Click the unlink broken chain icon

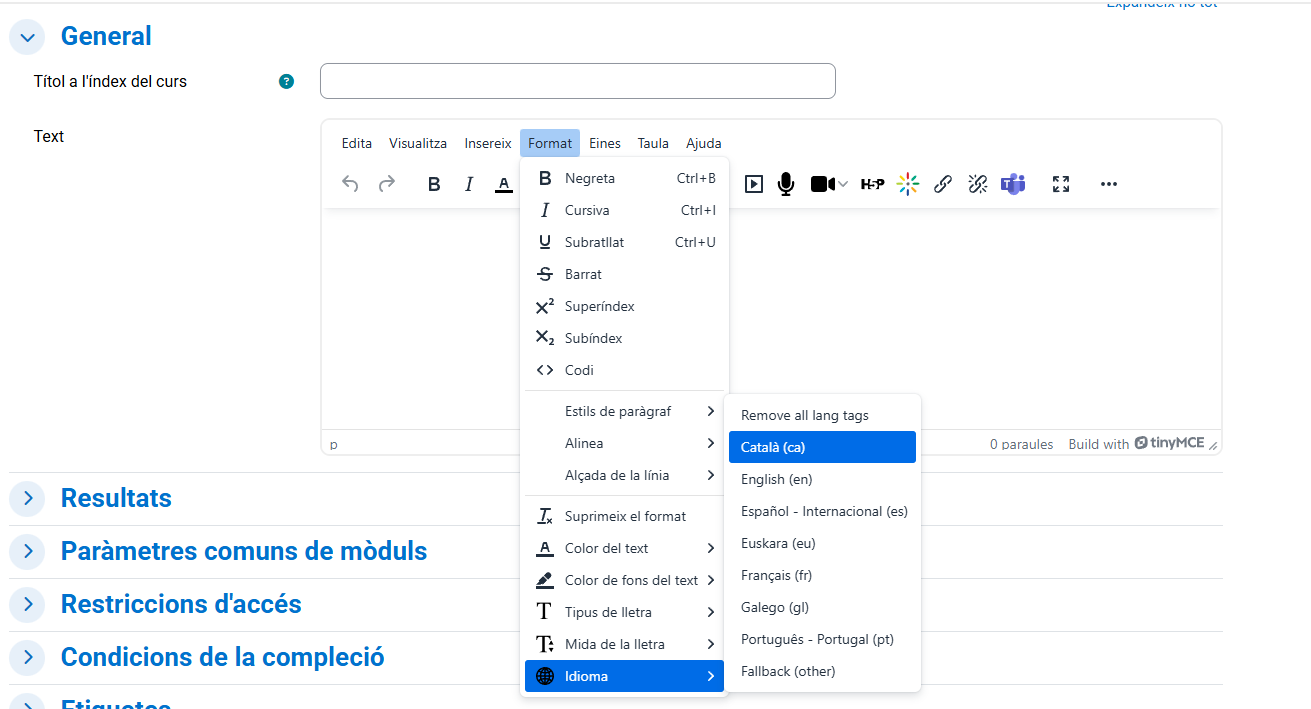[x=977, y=184]
